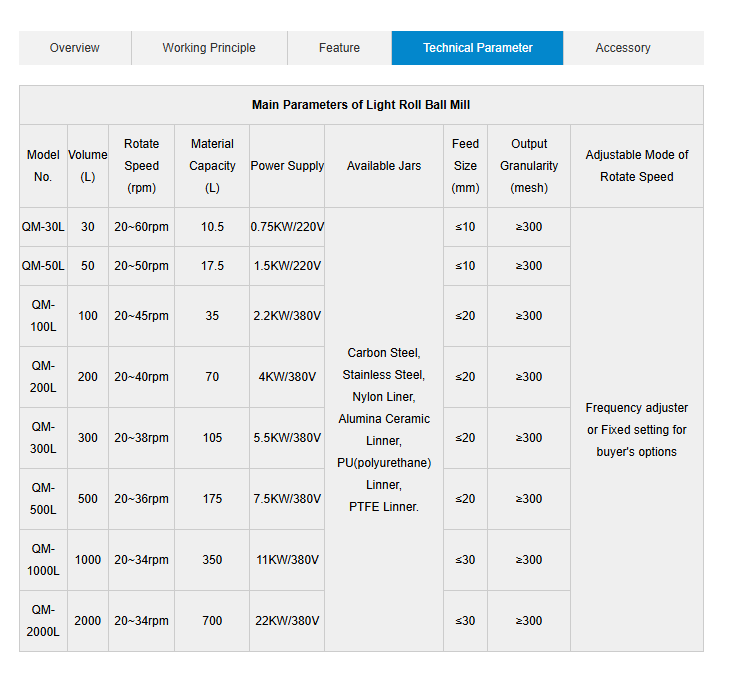Click the Material Capacity column header
Viewport: 744px width, 687px height.
pos(212,166)
